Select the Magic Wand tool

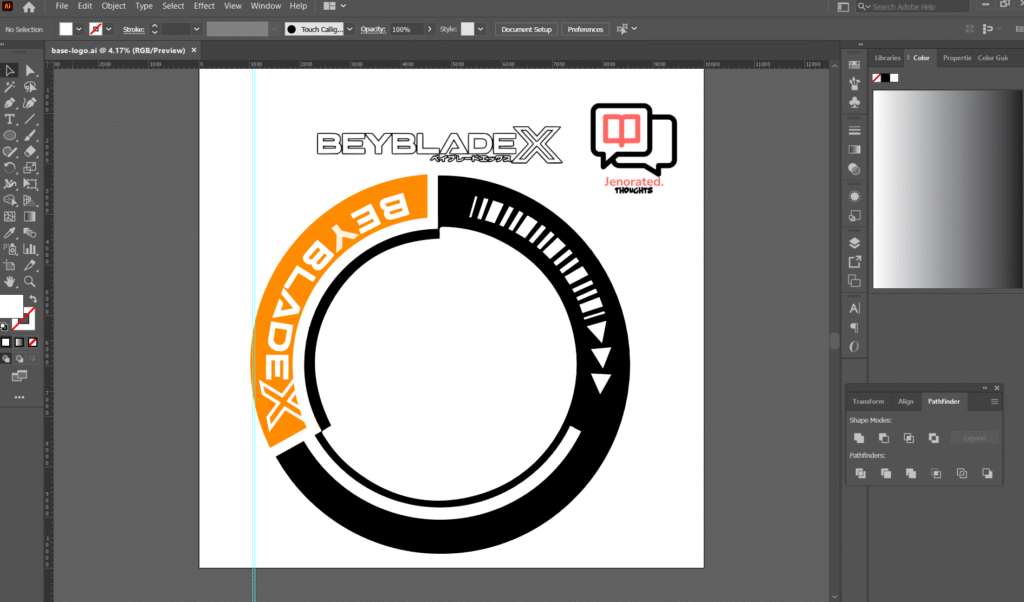(10, 87)
